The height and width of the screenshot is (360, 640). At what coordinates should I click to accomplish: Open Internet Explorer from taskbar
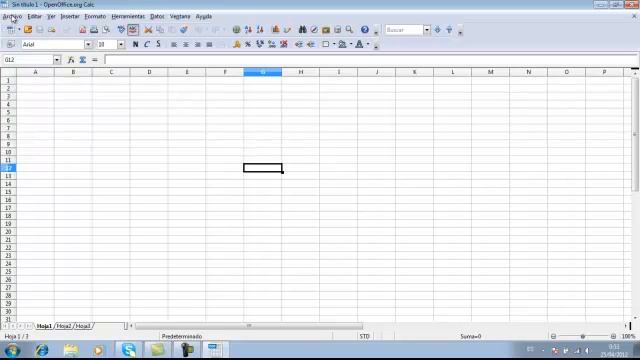tap(42, 350)
